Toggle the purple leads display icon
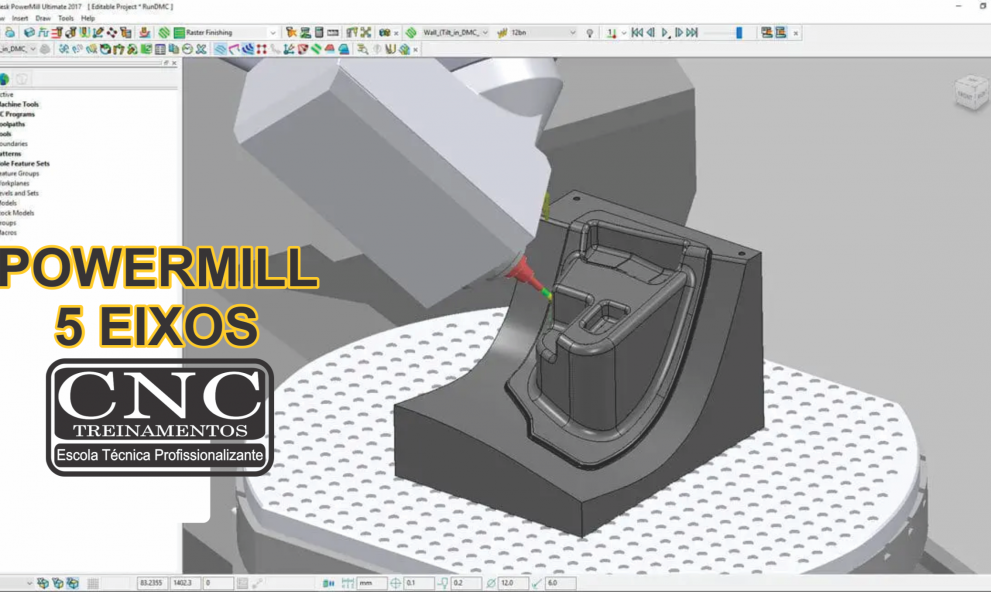This screenshot has width=991, height=592. coord(234,49)
